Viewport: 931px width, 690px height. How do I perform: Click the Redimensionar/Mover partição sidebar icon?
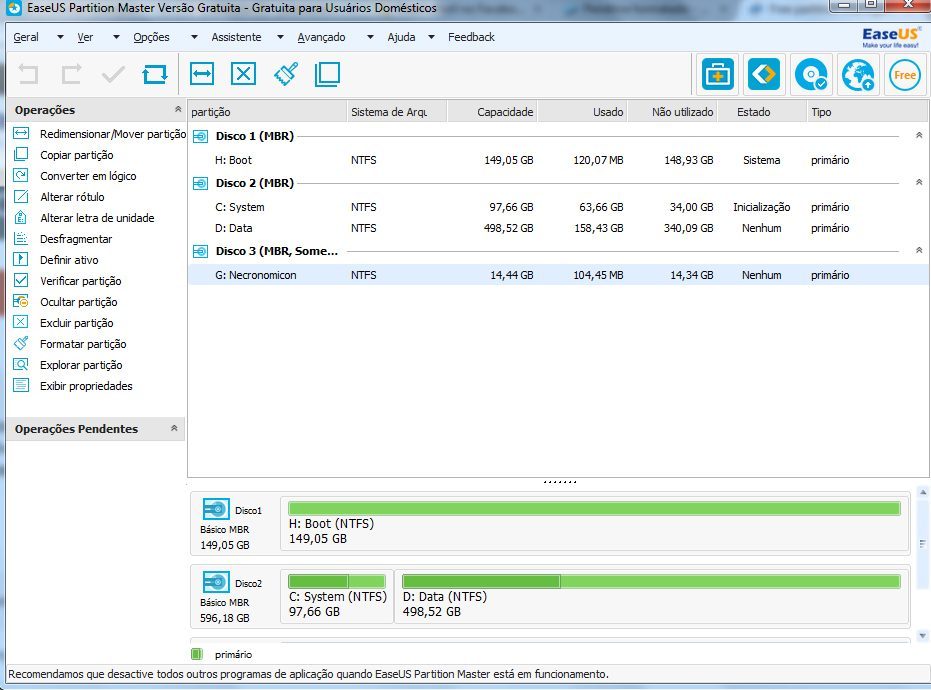[21, 133]
